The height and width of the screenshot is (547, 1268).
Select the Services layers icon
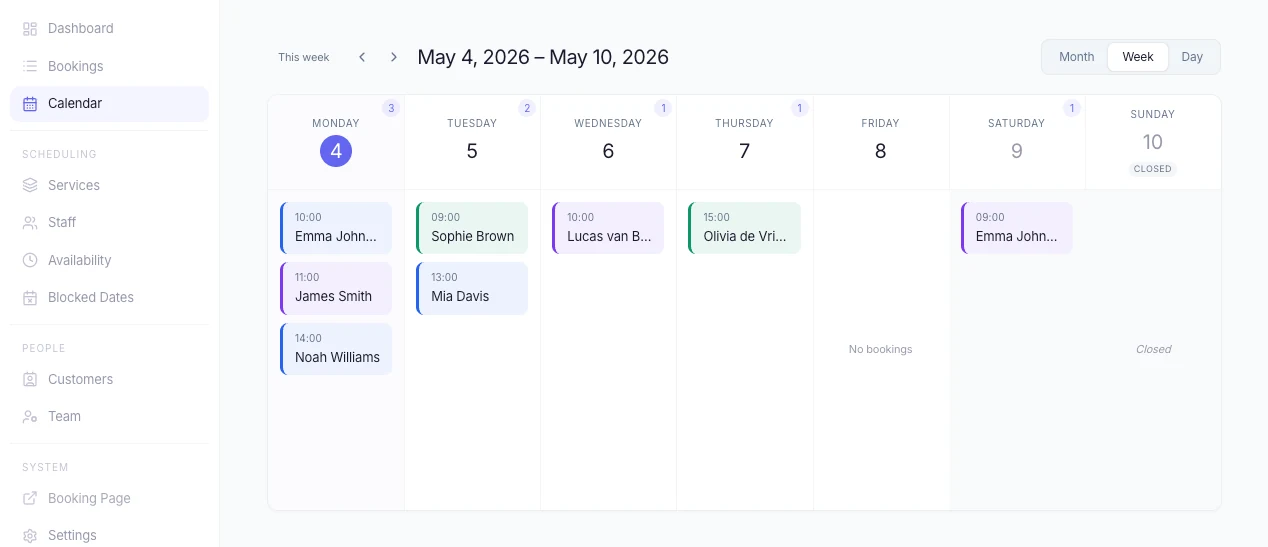click(30, 185)
